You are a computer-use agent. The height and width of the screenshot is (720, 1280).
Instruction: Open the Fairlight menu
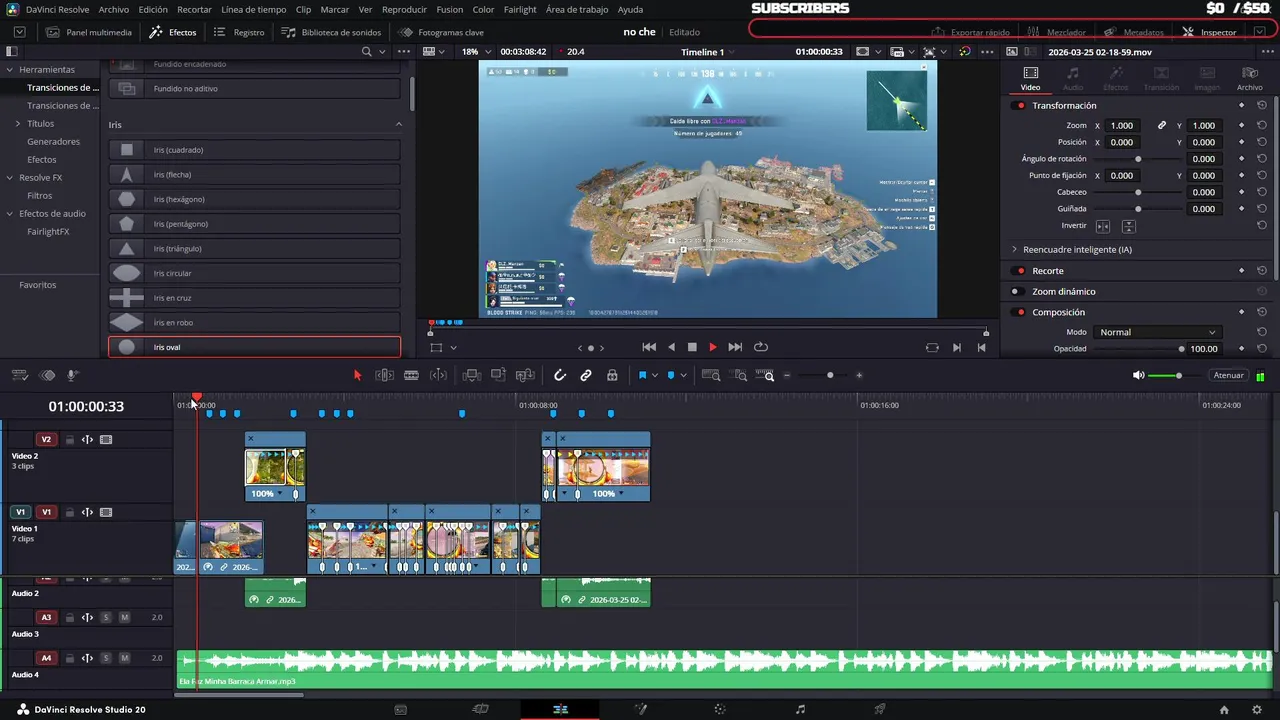[x=520, y=9]
